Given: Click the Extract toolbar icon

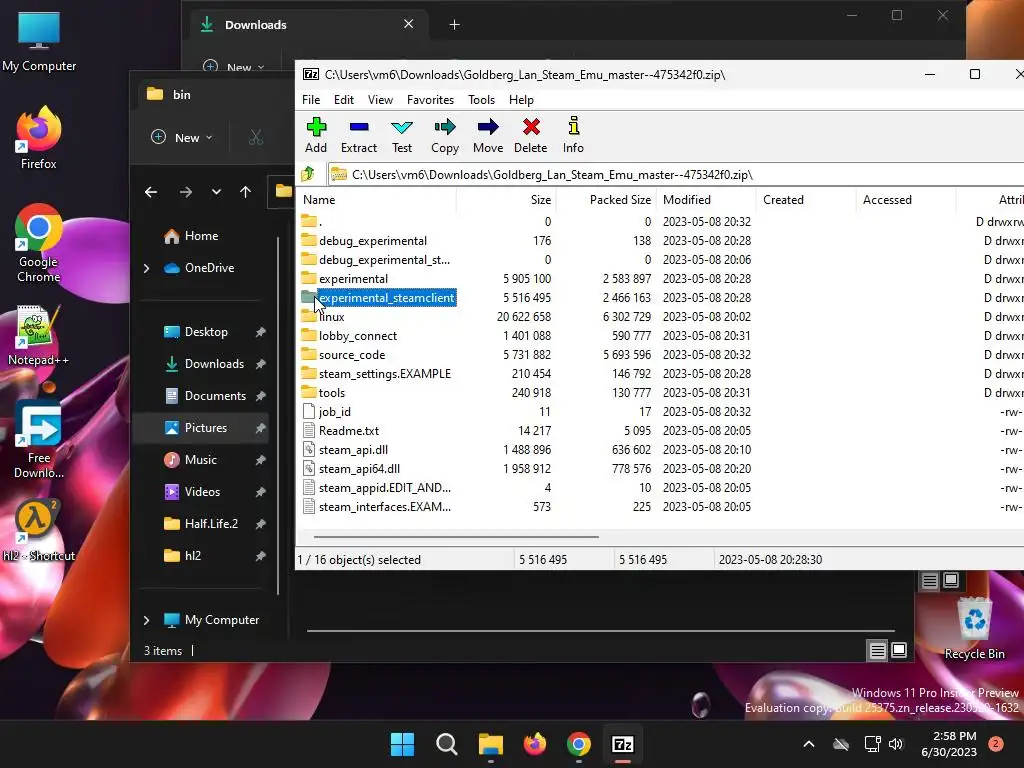Looking at the screenshot, I should click(x=359, y=135).
